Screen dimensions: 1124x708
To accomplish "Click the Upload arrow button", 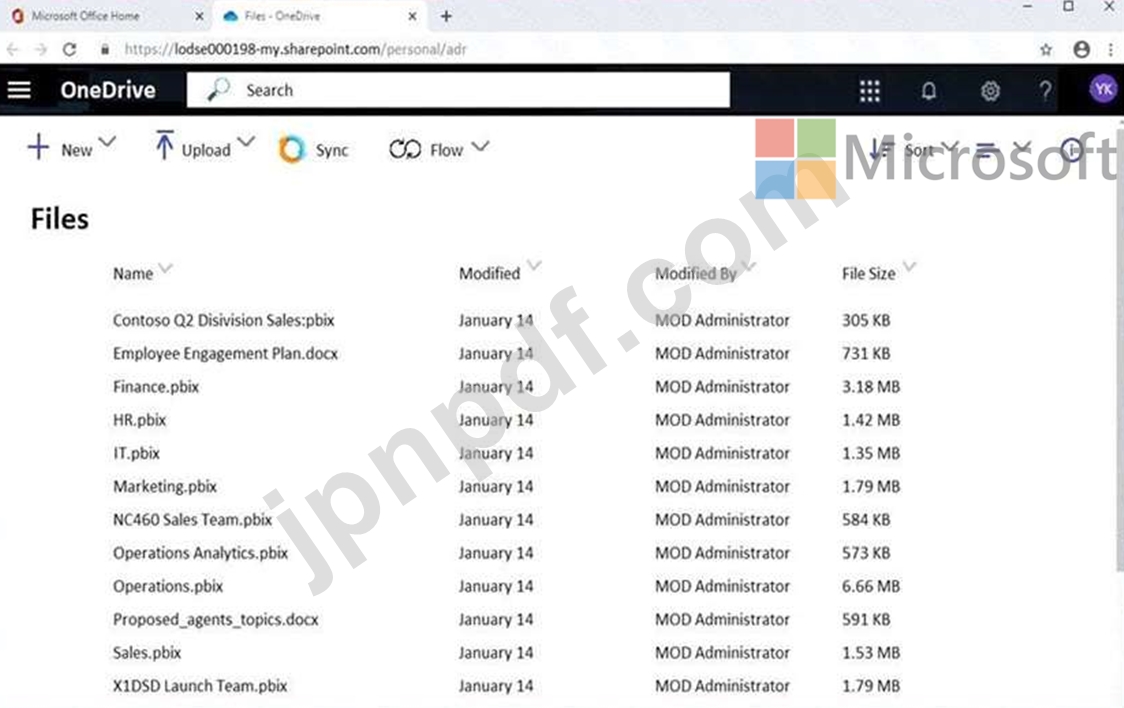I will pyautogui.click(x=193, y=147).
